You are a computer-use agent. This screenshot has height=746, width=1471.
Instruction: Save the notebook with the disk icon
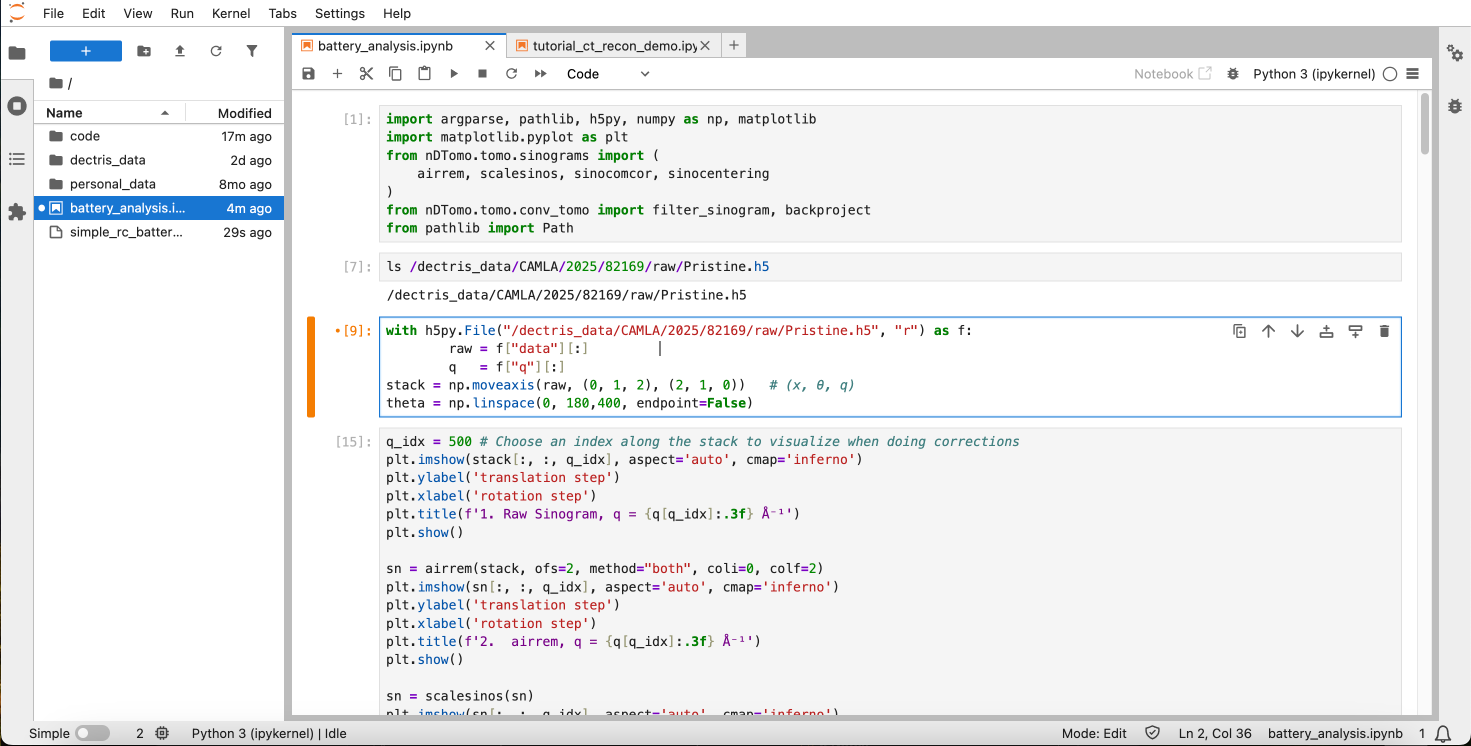tap(308, 74)
